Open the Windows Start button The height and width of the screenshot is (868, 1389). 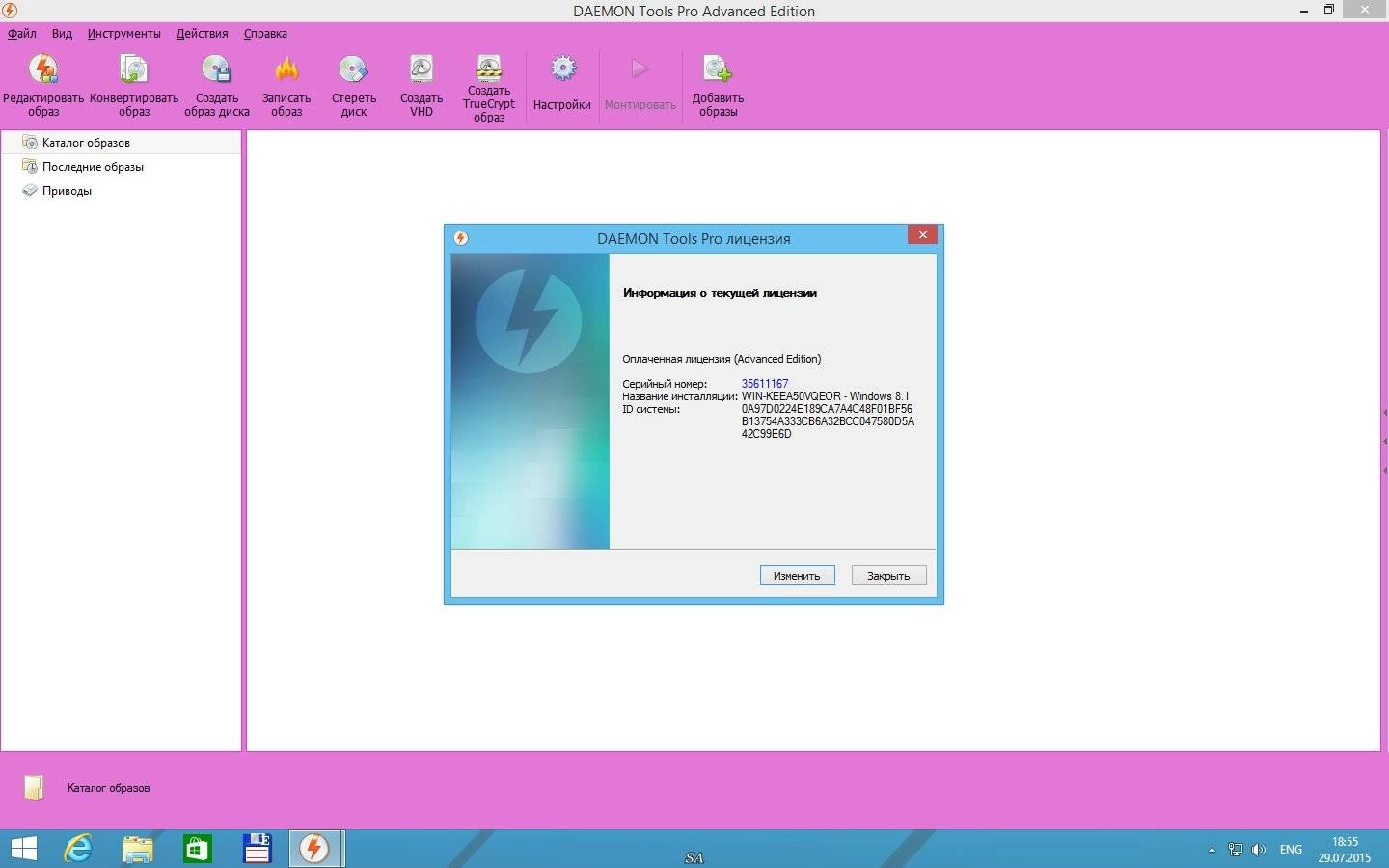click(x=23, y=849)
